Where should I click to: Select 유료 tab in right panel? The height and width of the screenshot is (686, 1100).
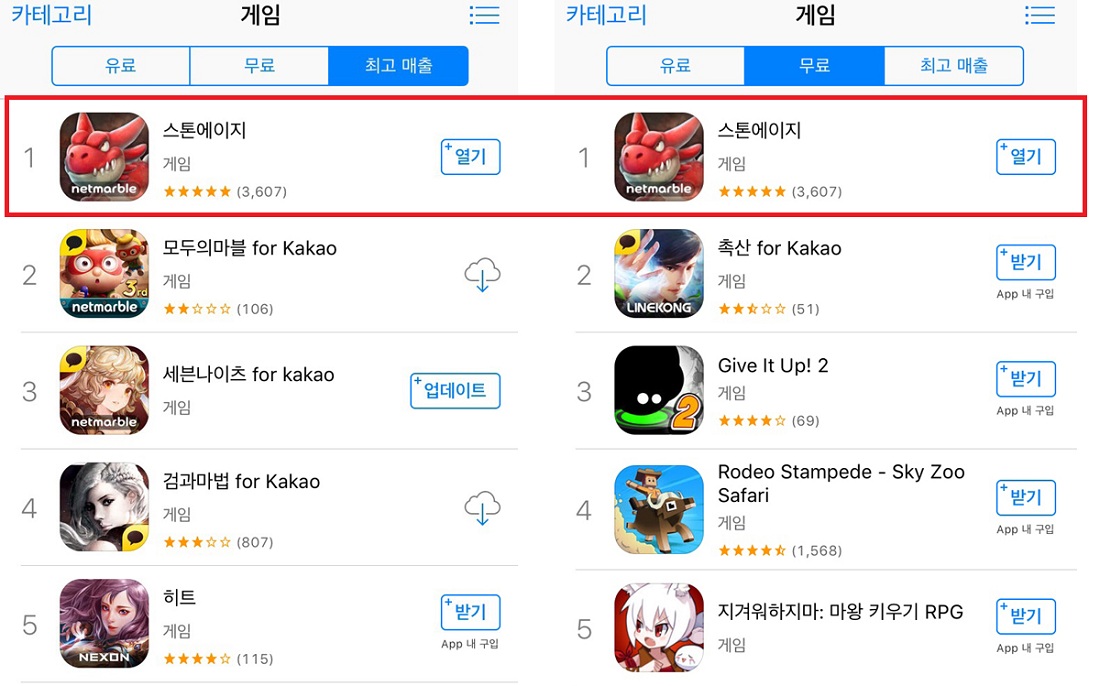click(x=676, y=66)
